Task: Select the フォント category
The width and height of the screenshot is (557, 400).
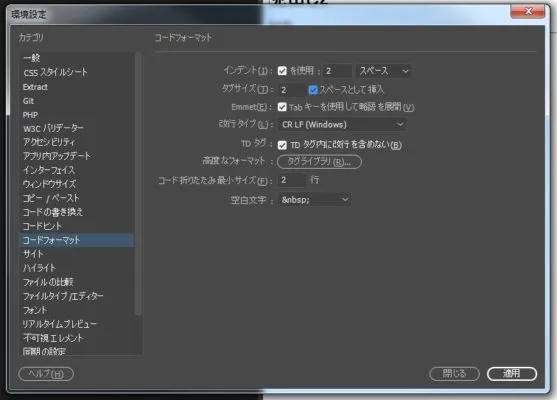Action: [x=77, y=310]
